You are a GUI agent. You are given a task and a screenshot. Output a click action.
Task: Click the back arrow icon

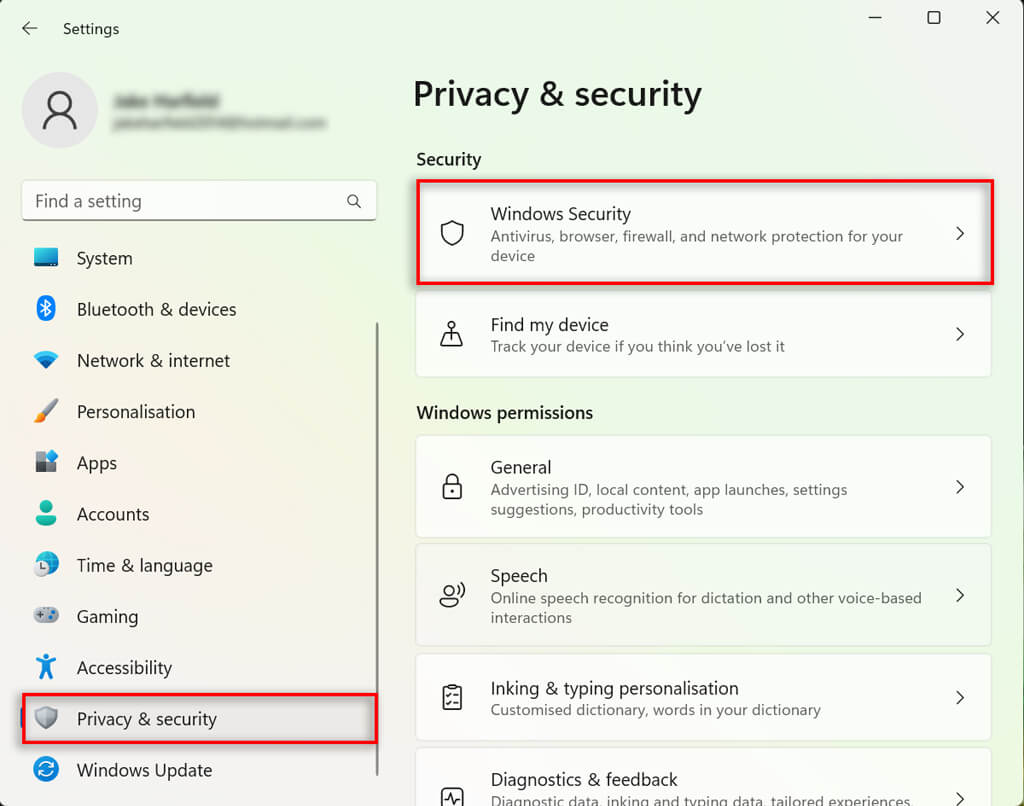point(30,29)
